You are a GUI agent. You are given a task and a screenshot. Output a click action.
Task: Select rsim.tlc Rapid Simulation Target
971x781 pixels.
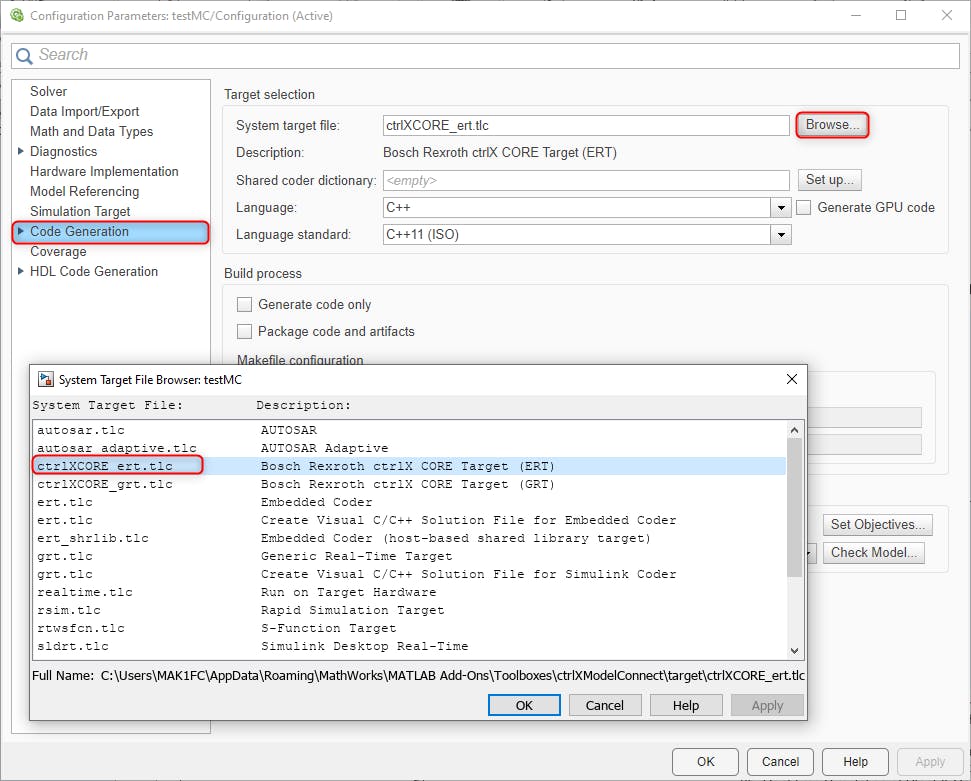[x=410, y=610]
